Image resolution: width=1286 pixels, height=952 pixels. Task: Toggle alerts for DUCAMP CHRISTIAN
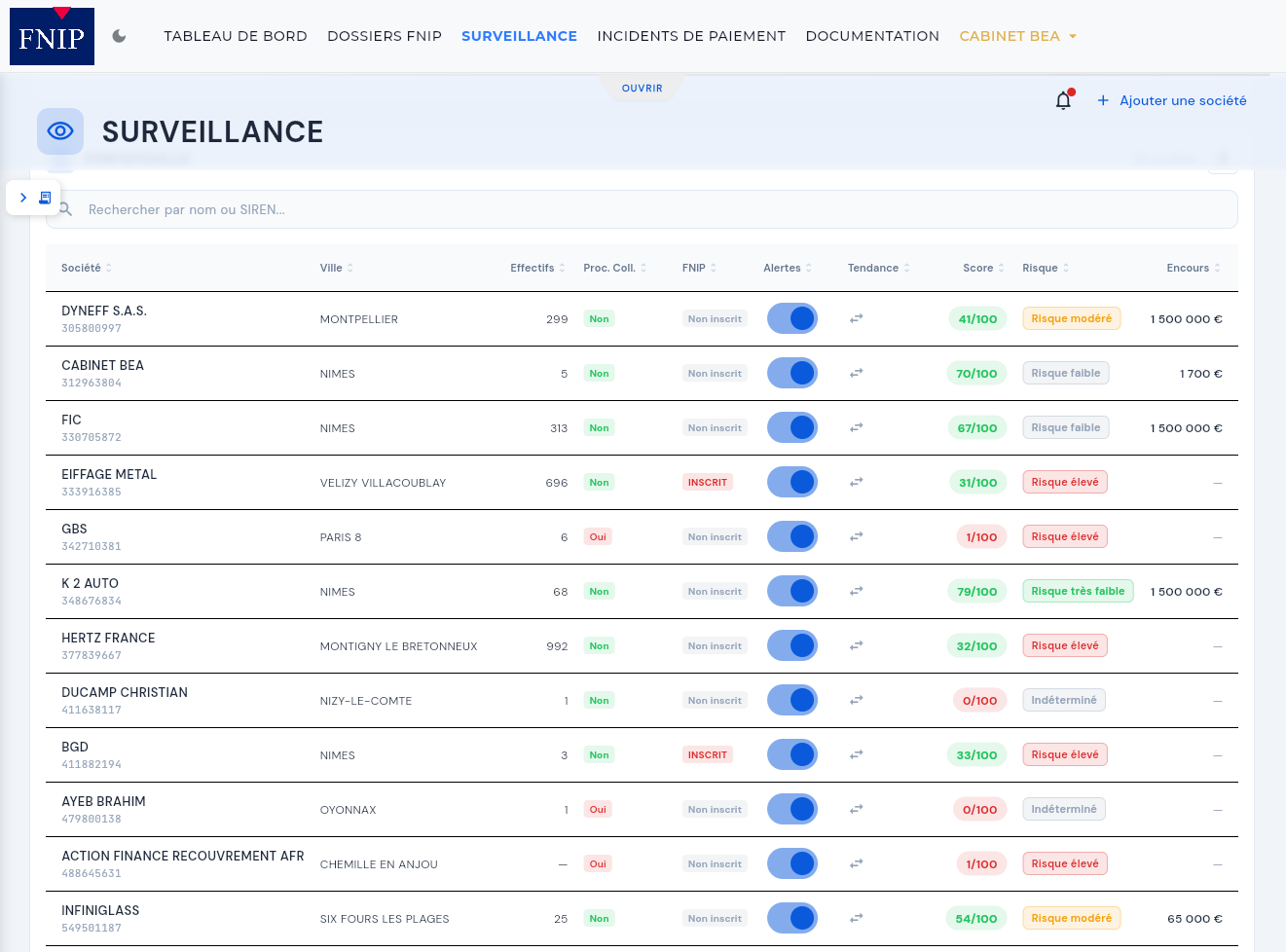click(x=792, y=700)
